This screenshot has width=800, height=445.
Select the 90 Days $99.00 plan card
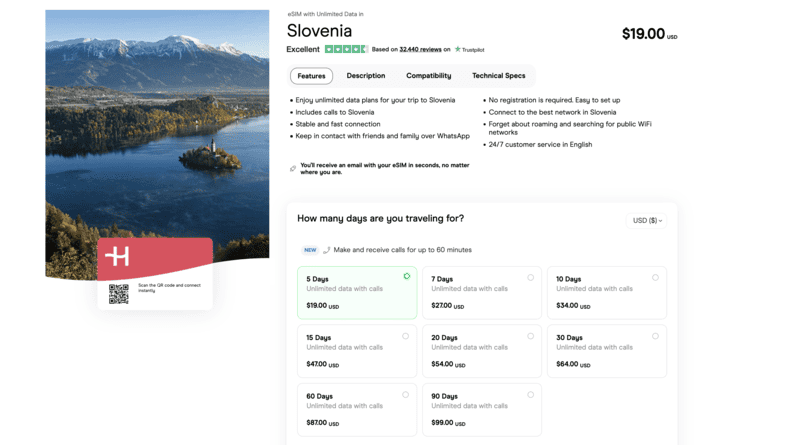click(x=481, y=409)
